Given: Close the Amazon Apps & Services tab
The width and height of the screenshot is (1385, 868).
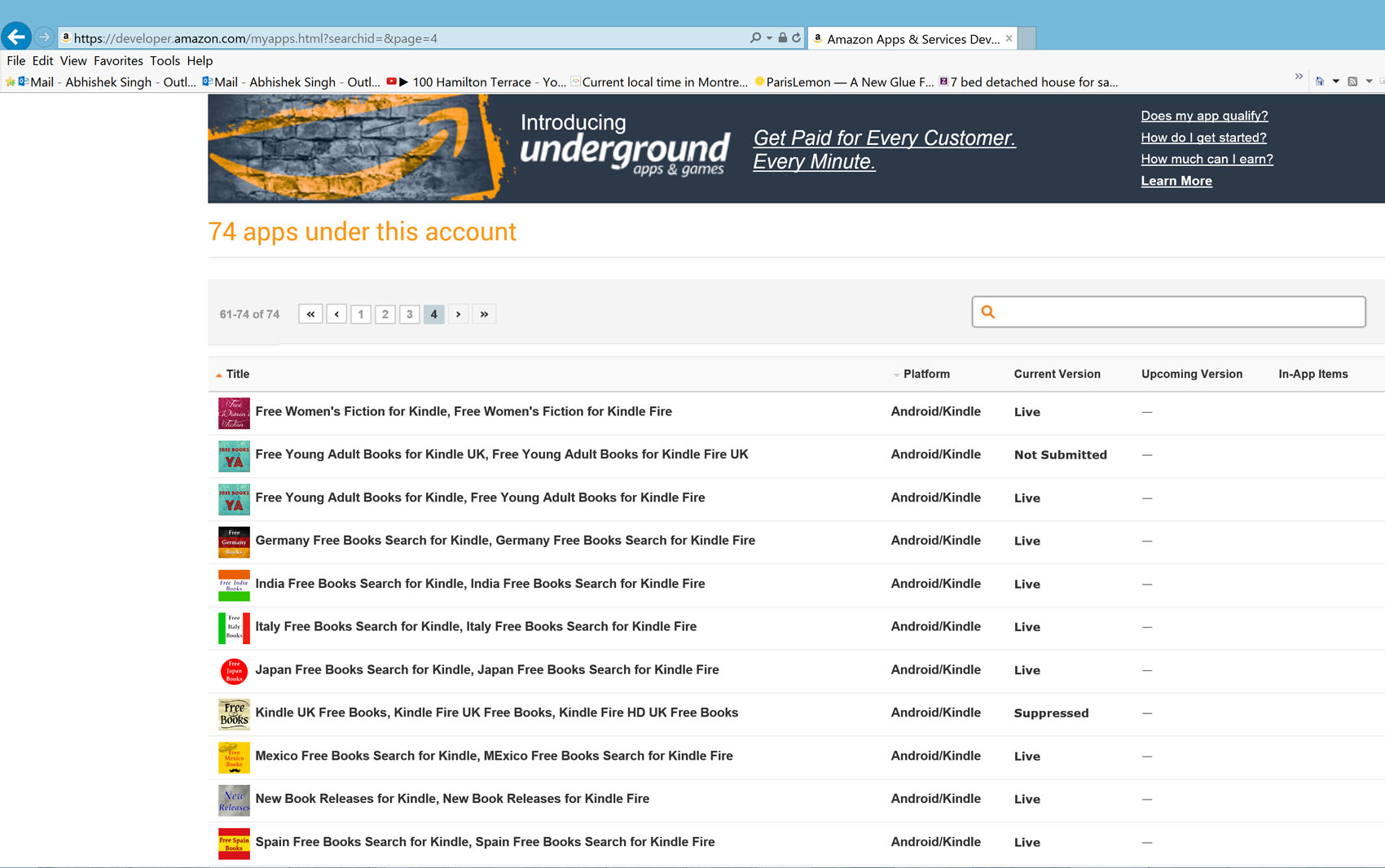Looking at the screenshot, I should click(1009, 38).
